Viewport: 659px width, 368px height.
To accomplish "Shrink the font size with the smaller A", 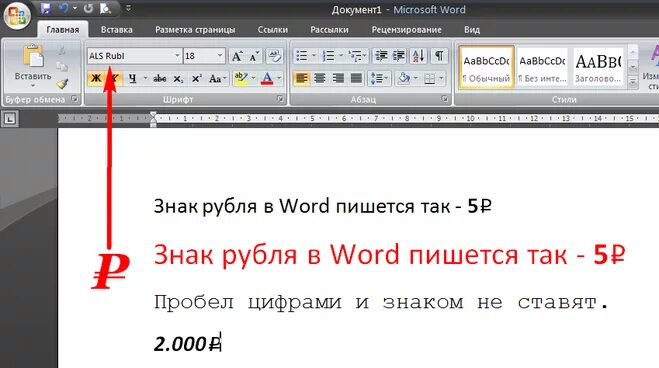I will (x=254, y=56).
